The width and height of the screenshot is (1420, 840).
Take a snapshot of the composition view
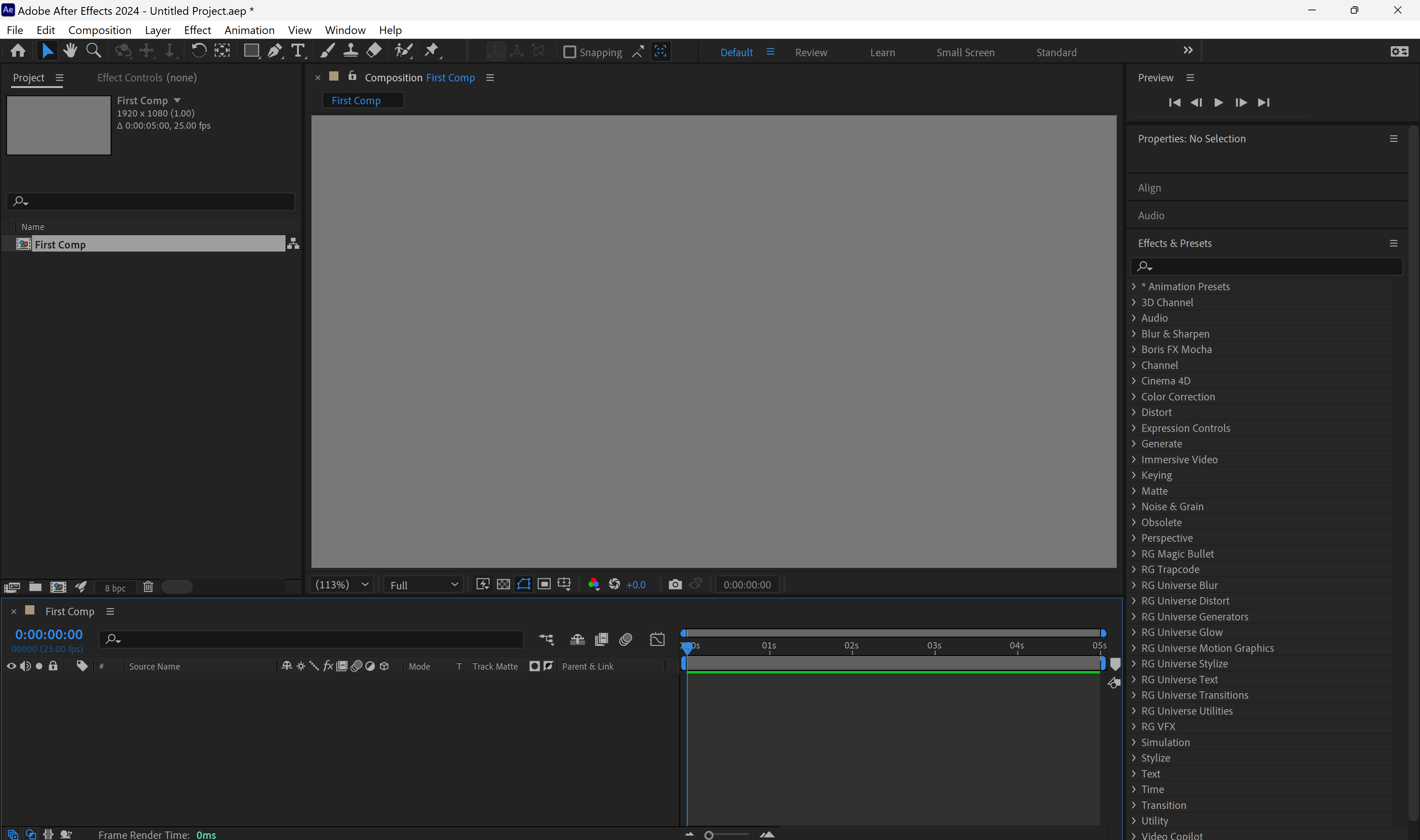click(x=675, y=584)
